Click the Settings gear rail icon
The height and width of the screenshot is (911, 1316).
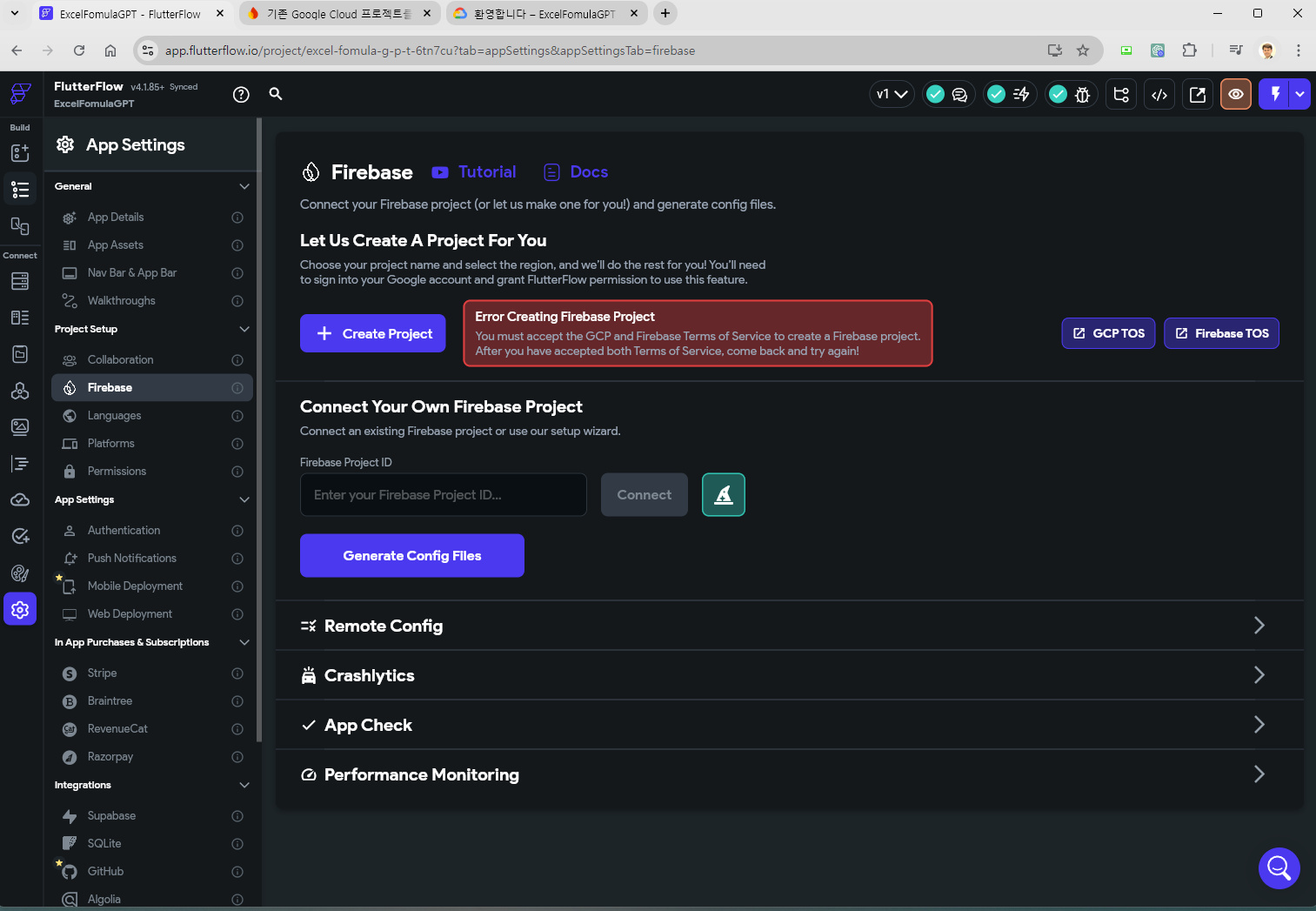20,610
